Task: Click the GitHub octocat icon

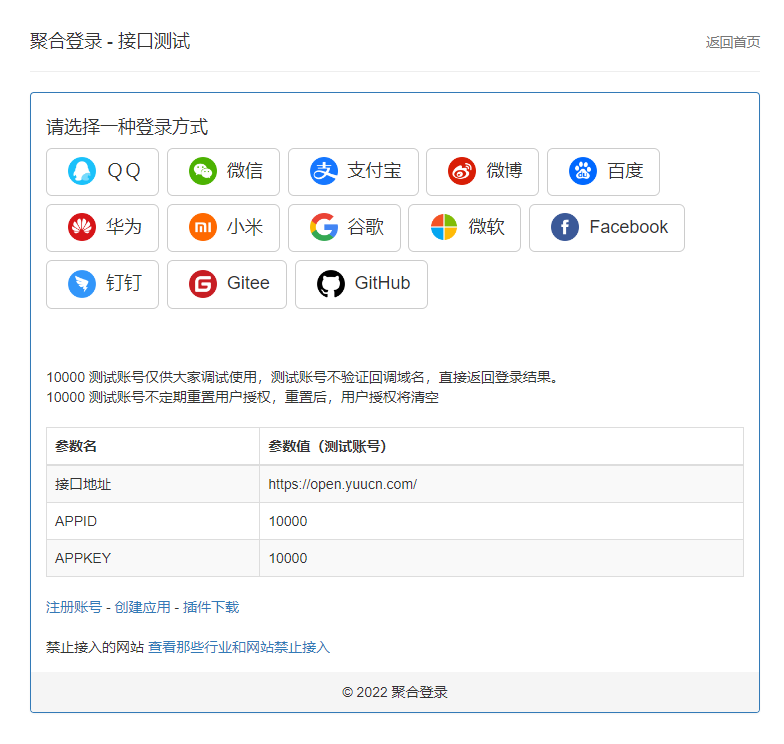Action: 331,284
